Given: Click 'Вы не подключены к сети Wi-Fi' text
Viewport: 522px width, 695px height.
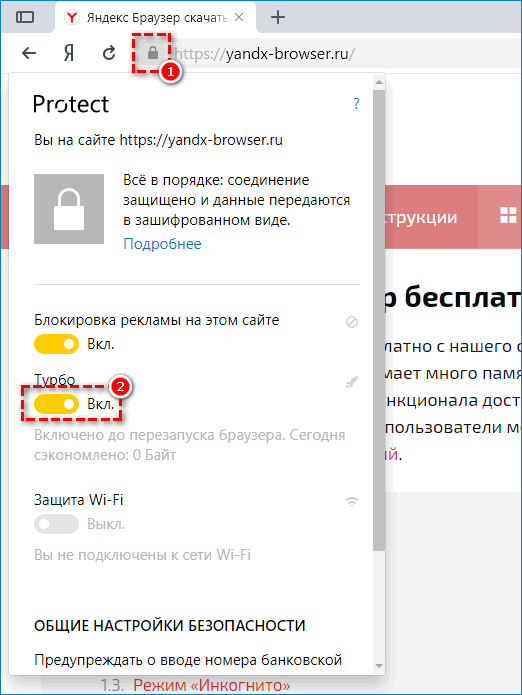Looking at the screenshot, I should click(142, 555).
